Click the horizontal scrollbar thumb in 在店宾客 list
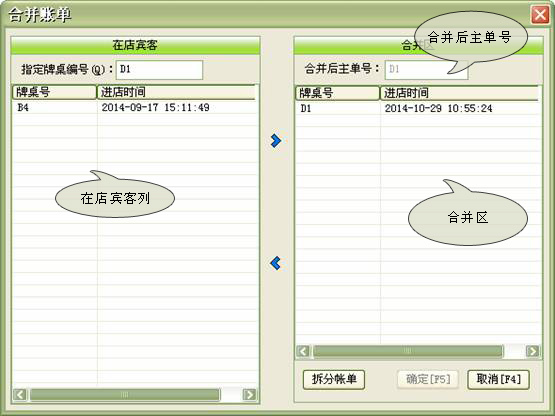The height and width of the screenshot is (416, 555). (x=125, y=394)
